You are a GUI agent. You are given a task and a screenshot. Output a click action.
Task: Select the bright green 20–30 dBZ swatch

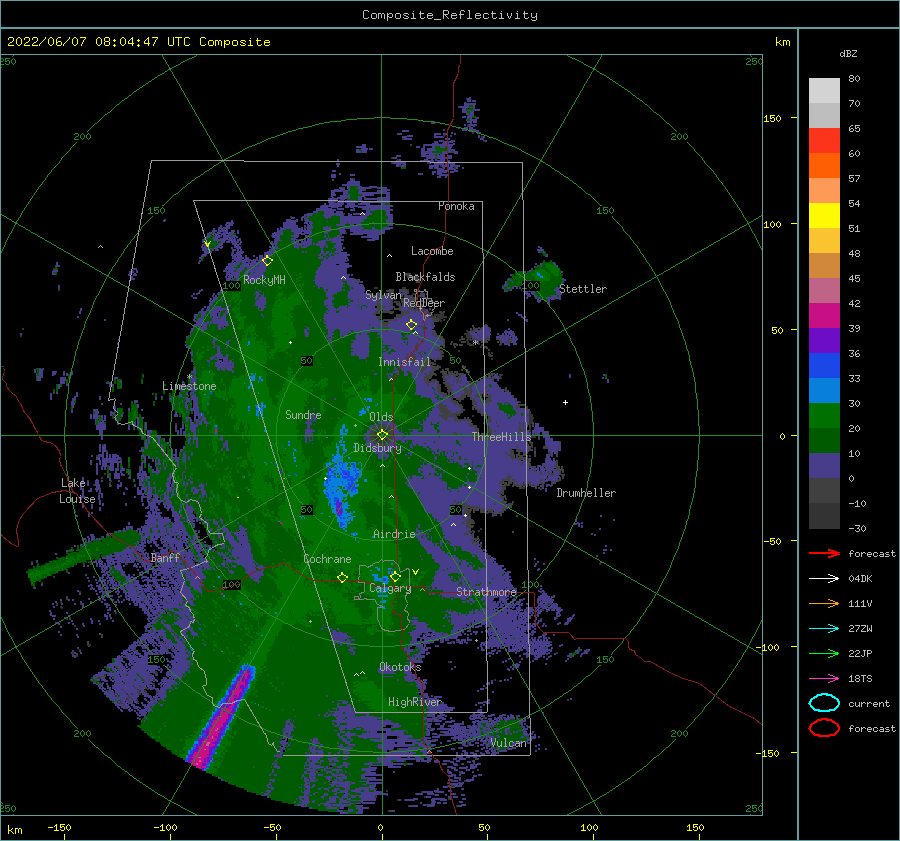(x=824, y=416)
